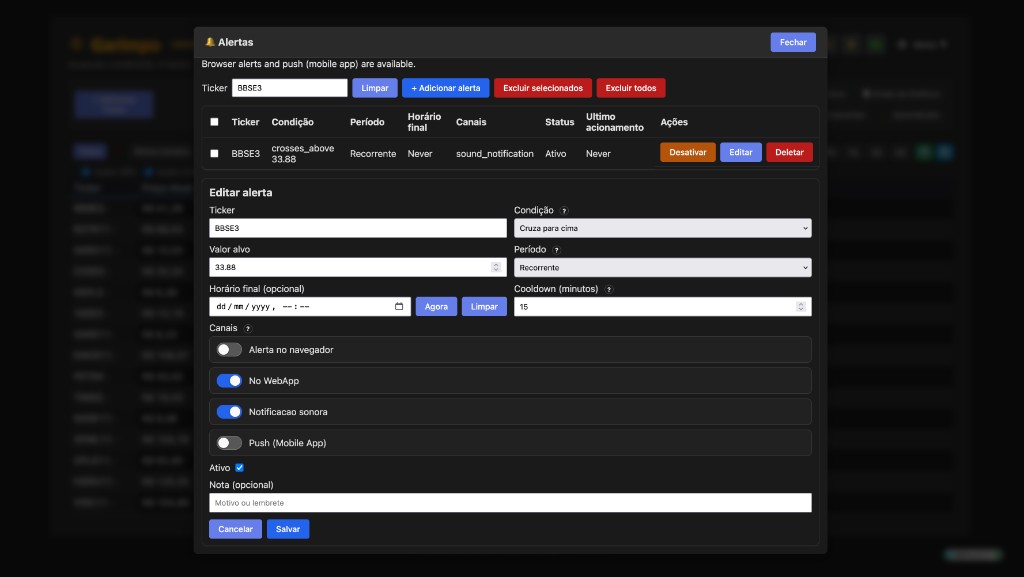This screenshot has height=577, width=1024.
Task: Click Excluir todos button
Action: [631, 88]
